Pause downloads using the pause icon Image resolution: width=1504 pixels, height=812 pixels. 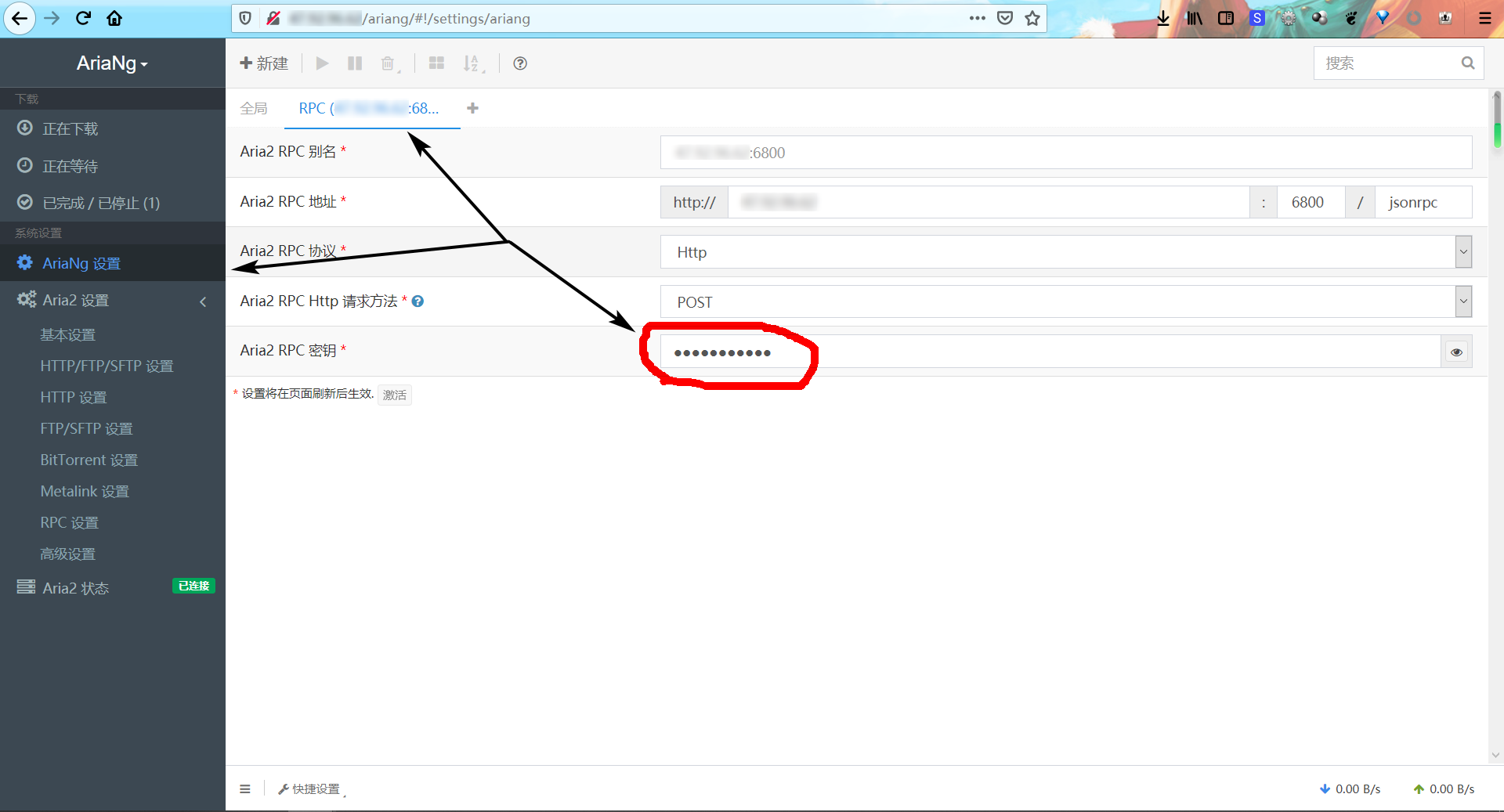point(354,63)
